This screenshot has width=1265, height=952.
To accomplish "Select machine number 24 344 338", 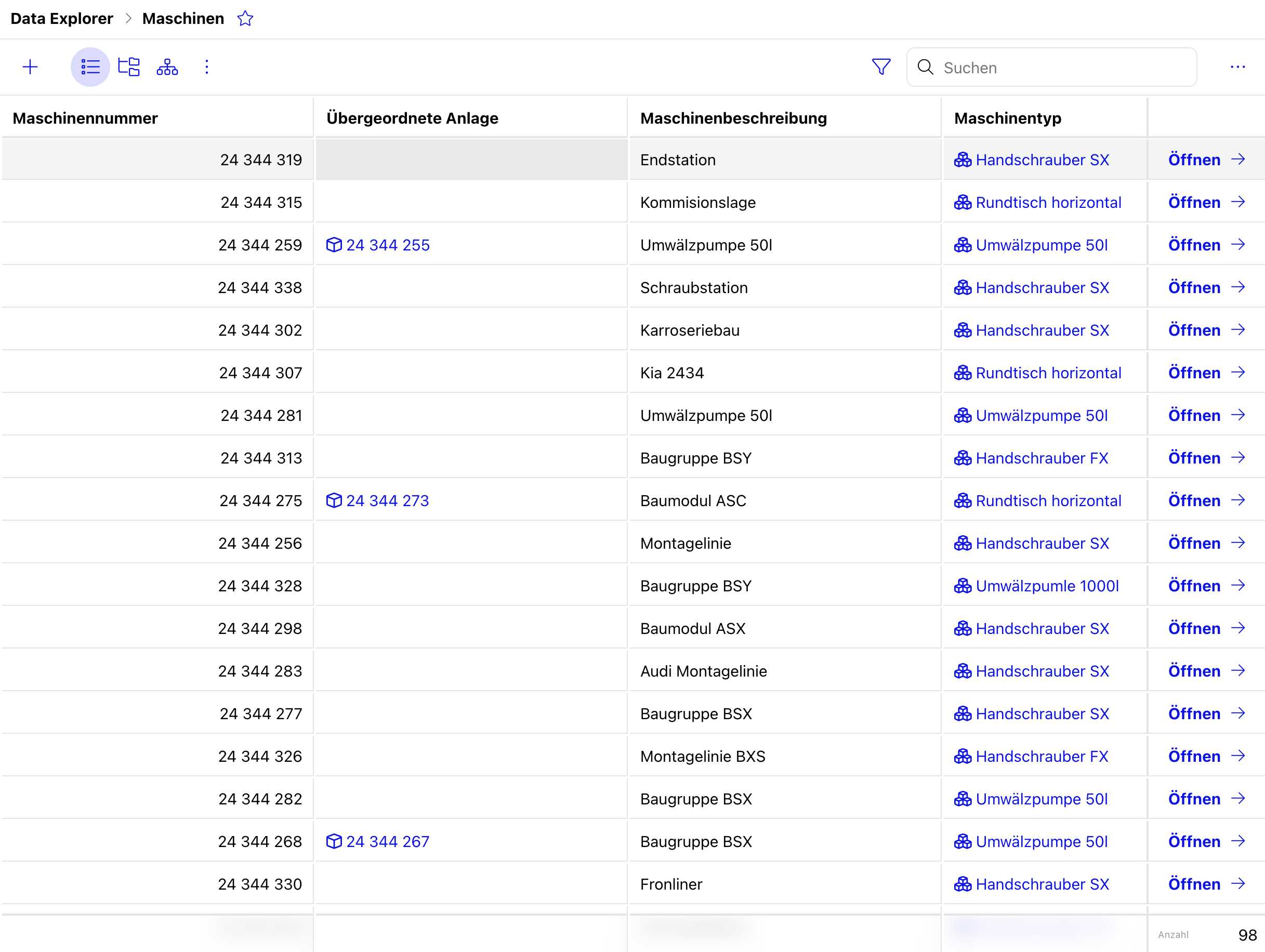I will [260, 287].
